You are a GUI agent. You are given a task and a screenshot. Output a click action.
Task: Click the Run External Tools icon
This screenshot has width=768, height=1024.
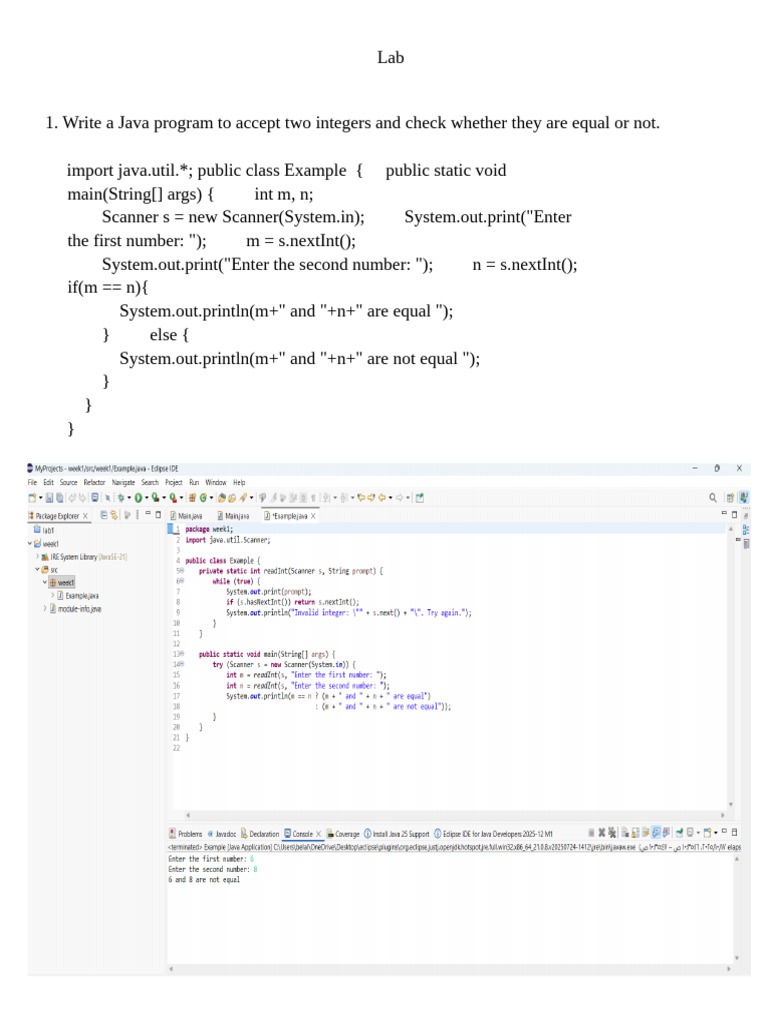pos(173,498)
